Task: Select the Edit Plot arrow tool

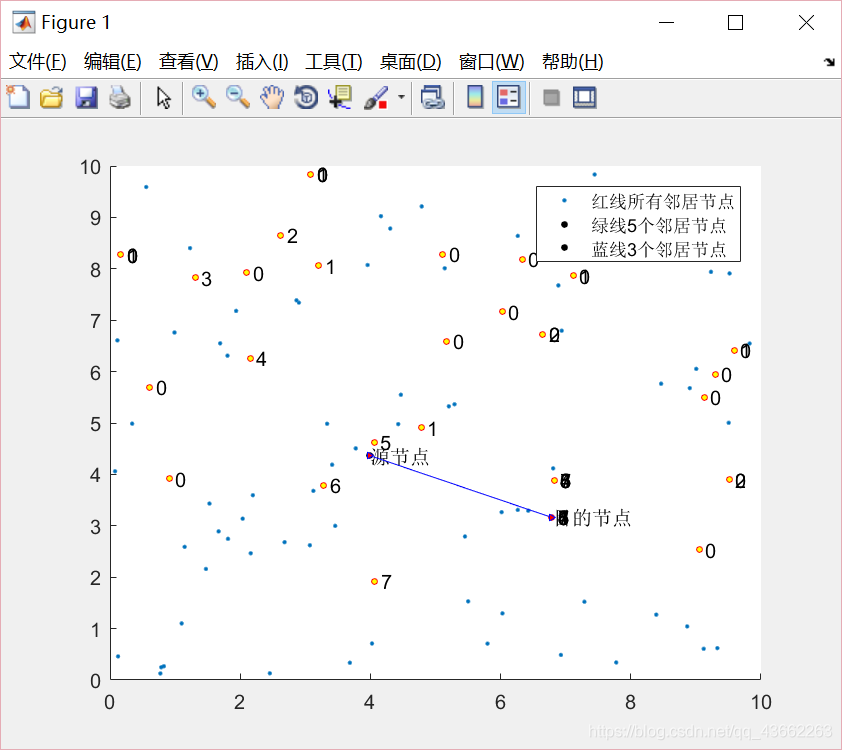Action: [x=163, y=98]
